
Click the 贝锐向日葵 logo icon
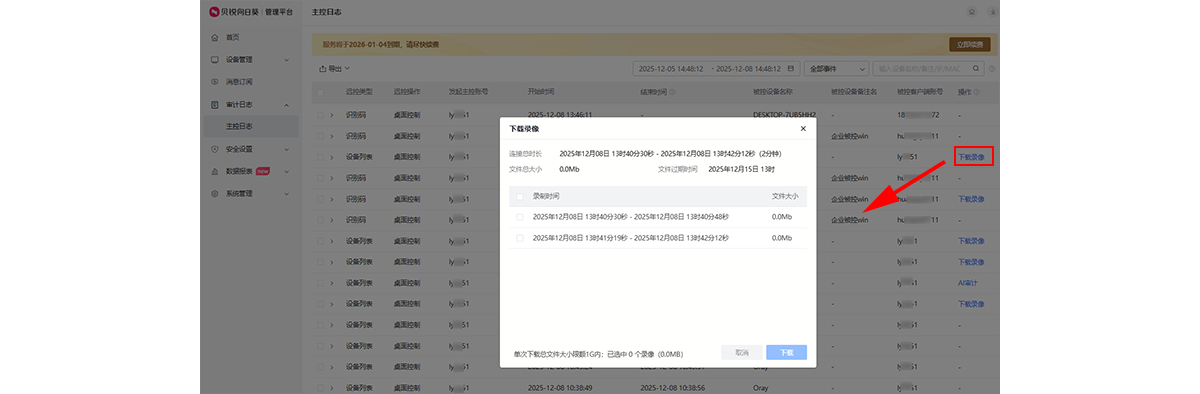pos(215,12)
